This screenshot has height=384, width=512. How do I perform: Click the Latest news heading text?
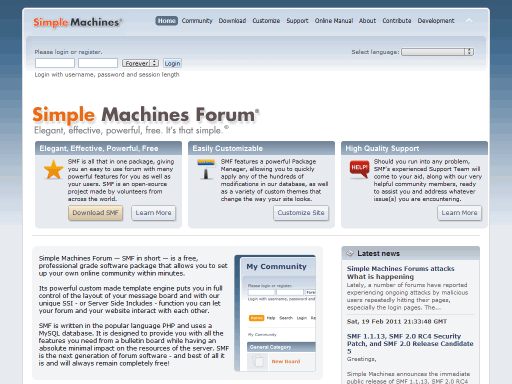(x=378, y=253)
